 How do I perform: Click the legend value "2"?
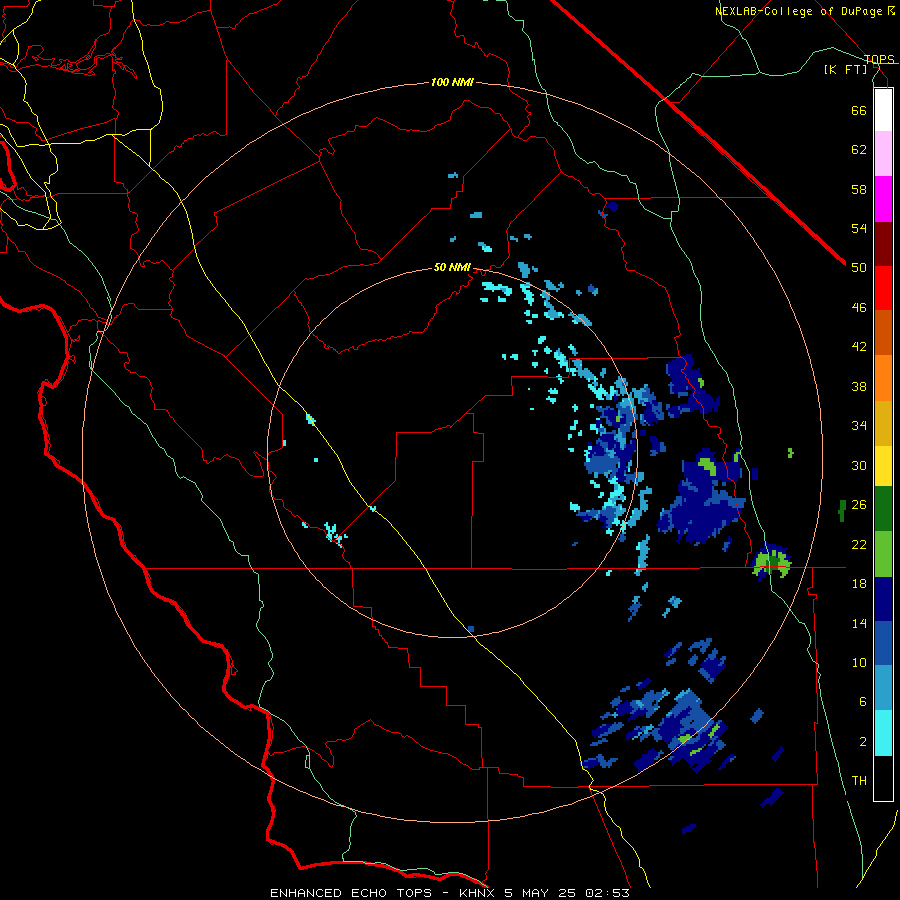point(863,742)
